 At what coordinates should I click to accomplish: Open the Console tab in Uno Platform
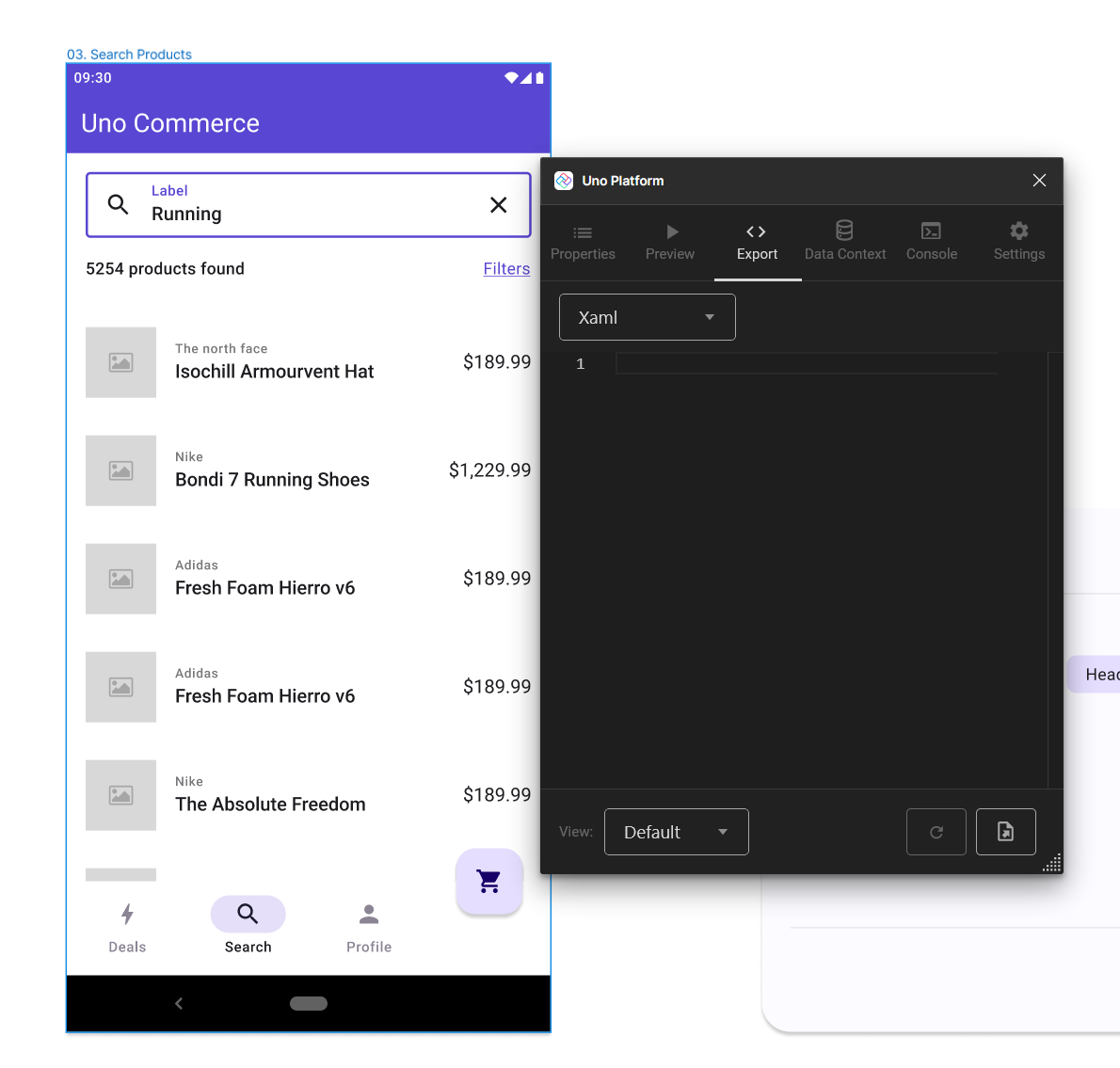click(932, 243)
